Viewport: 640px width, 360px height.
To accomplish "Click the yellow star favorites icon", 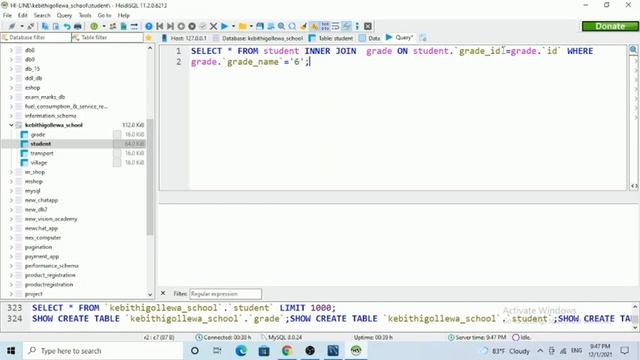I will coord(149,38).
